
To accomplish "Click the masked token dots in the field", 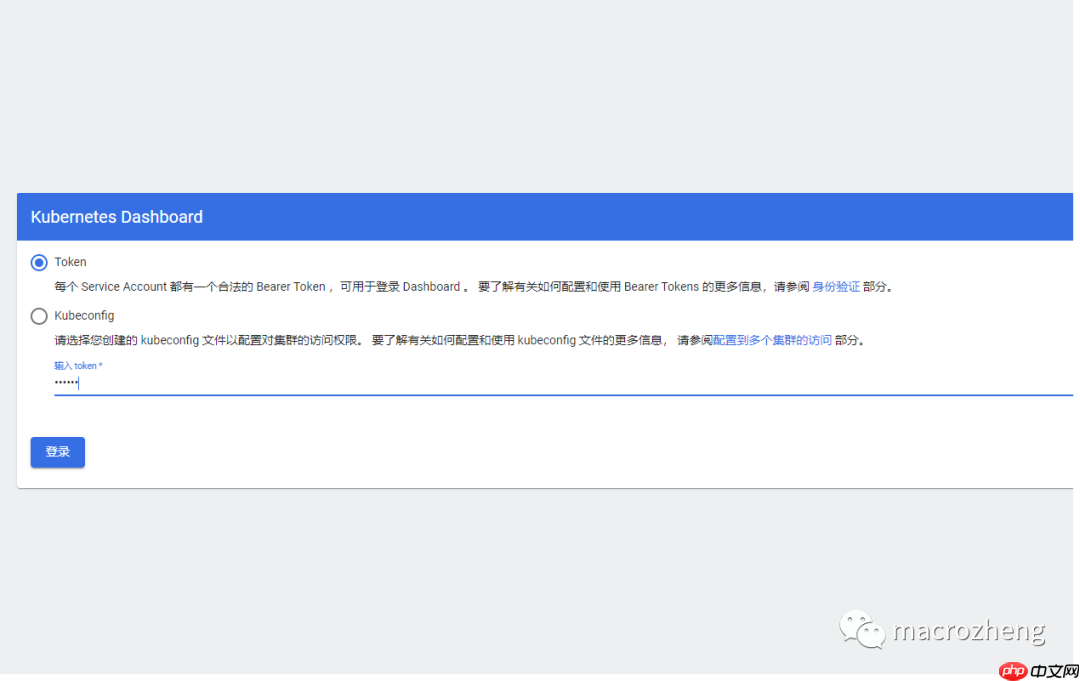I will 66,383.
